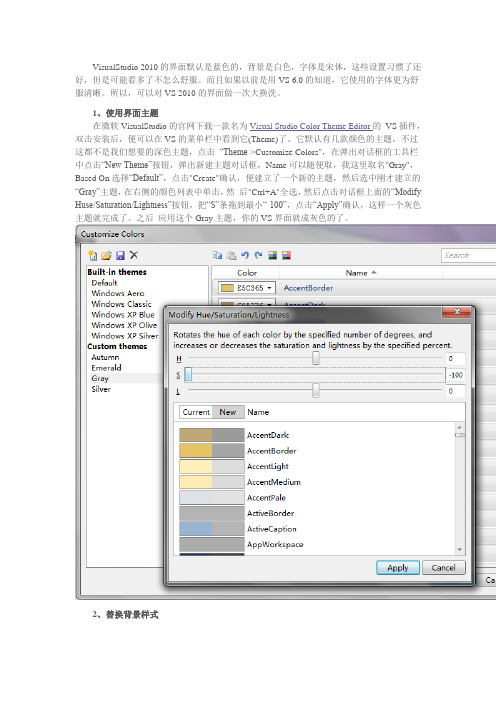Click the AccentBorder new gray swatch

click(228, 450)
